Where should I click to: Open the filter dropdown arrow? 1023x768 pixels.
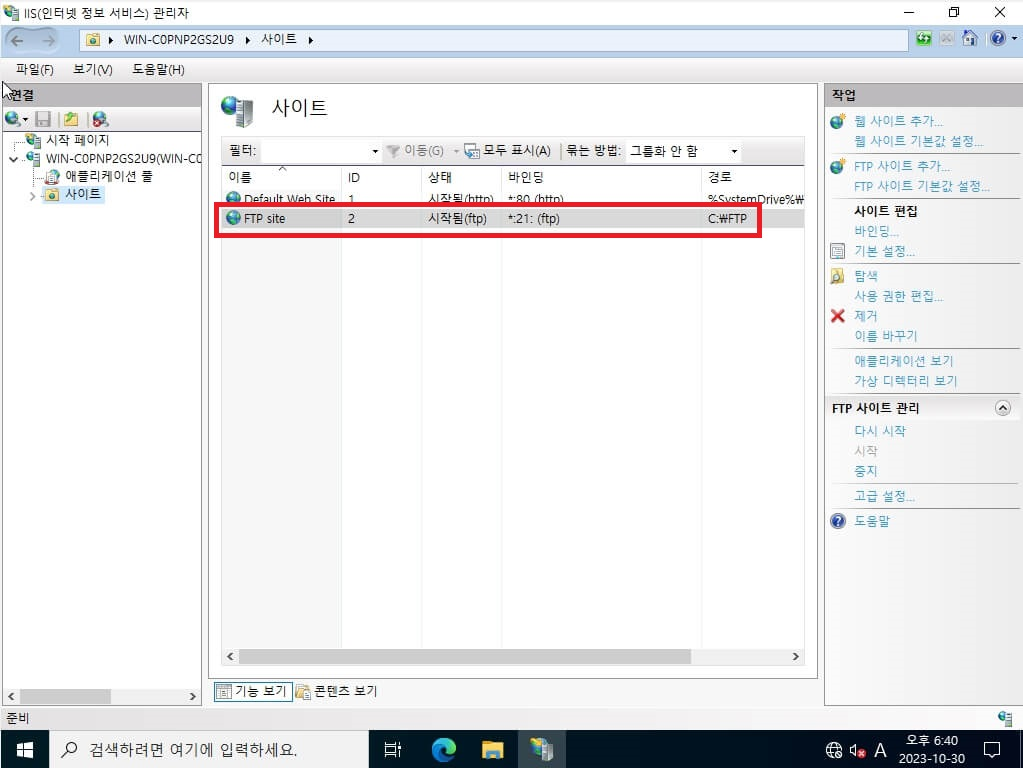coord(375,151)
